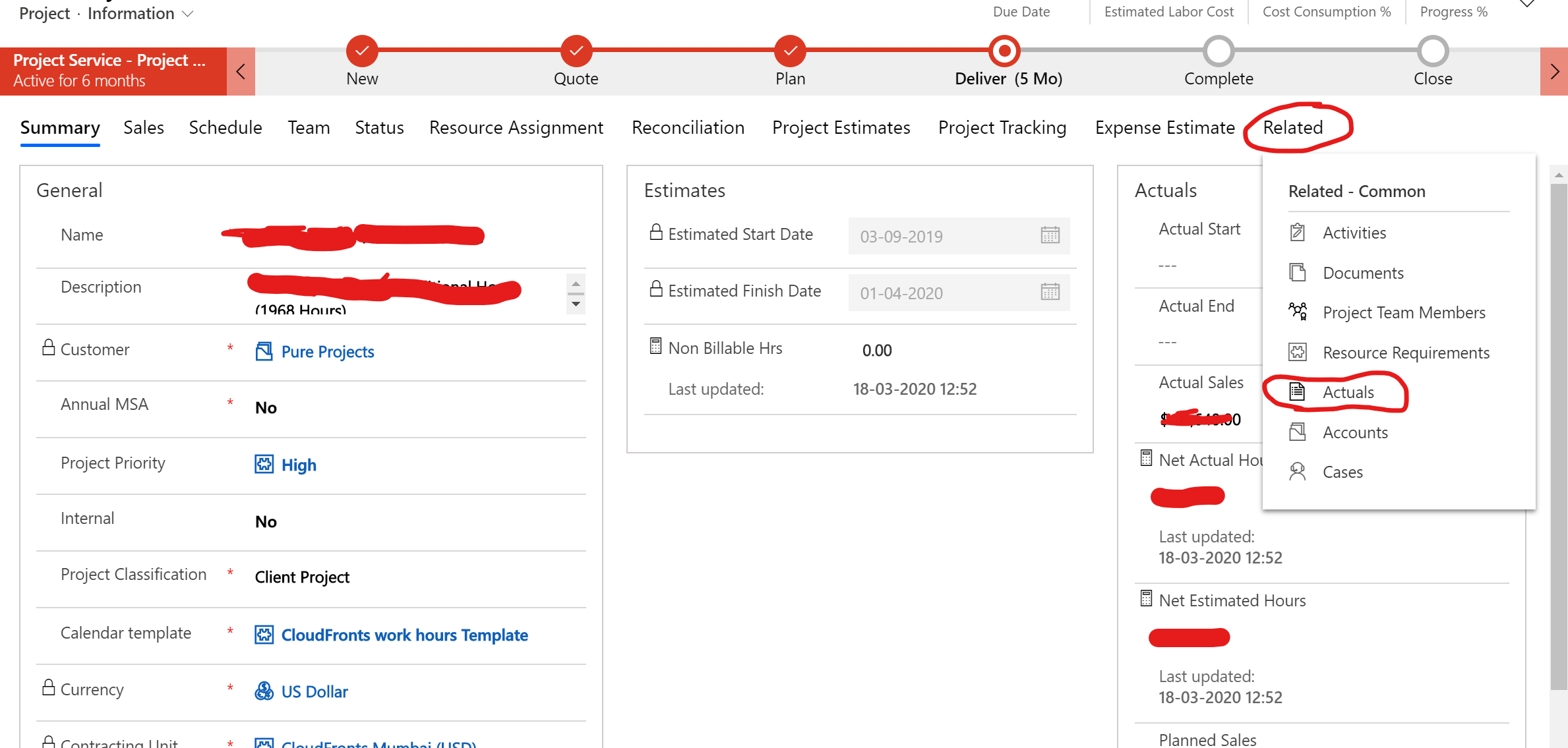The width and height of the screenshot is (1568, 748).
Task: Switch to the Reconciliation tab
Action: pyautogui.click(x=688, y=127)
